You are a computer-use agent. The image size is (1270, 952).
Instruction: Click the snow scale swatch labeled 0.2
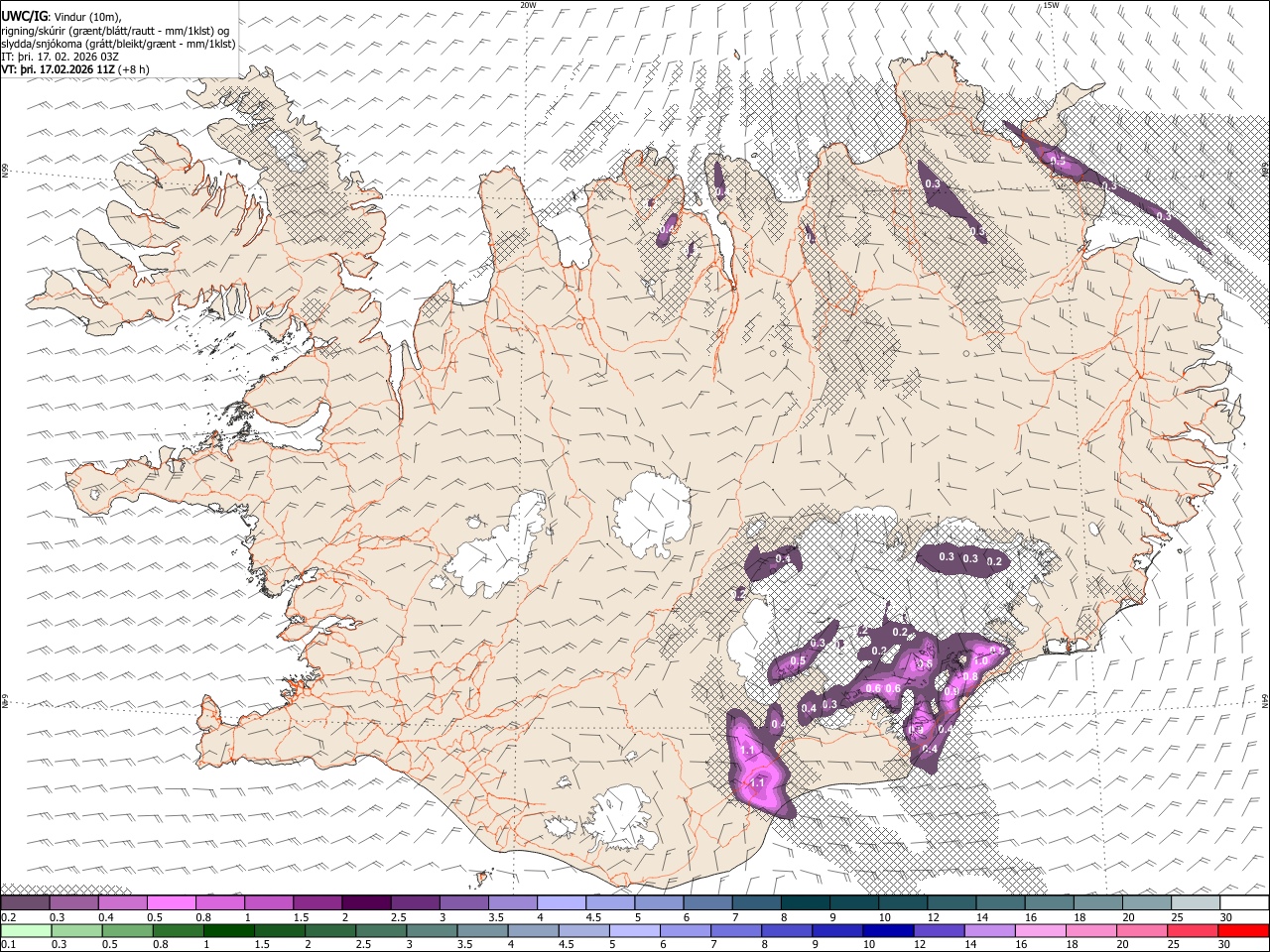25,902
